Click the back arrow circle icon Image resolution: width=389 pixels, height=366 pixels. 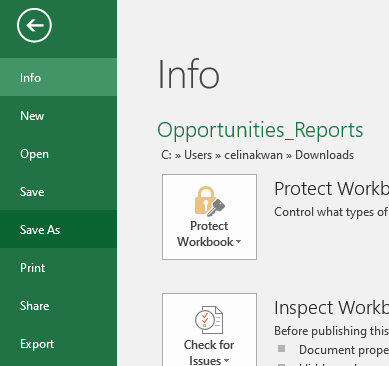coord(34,26)
